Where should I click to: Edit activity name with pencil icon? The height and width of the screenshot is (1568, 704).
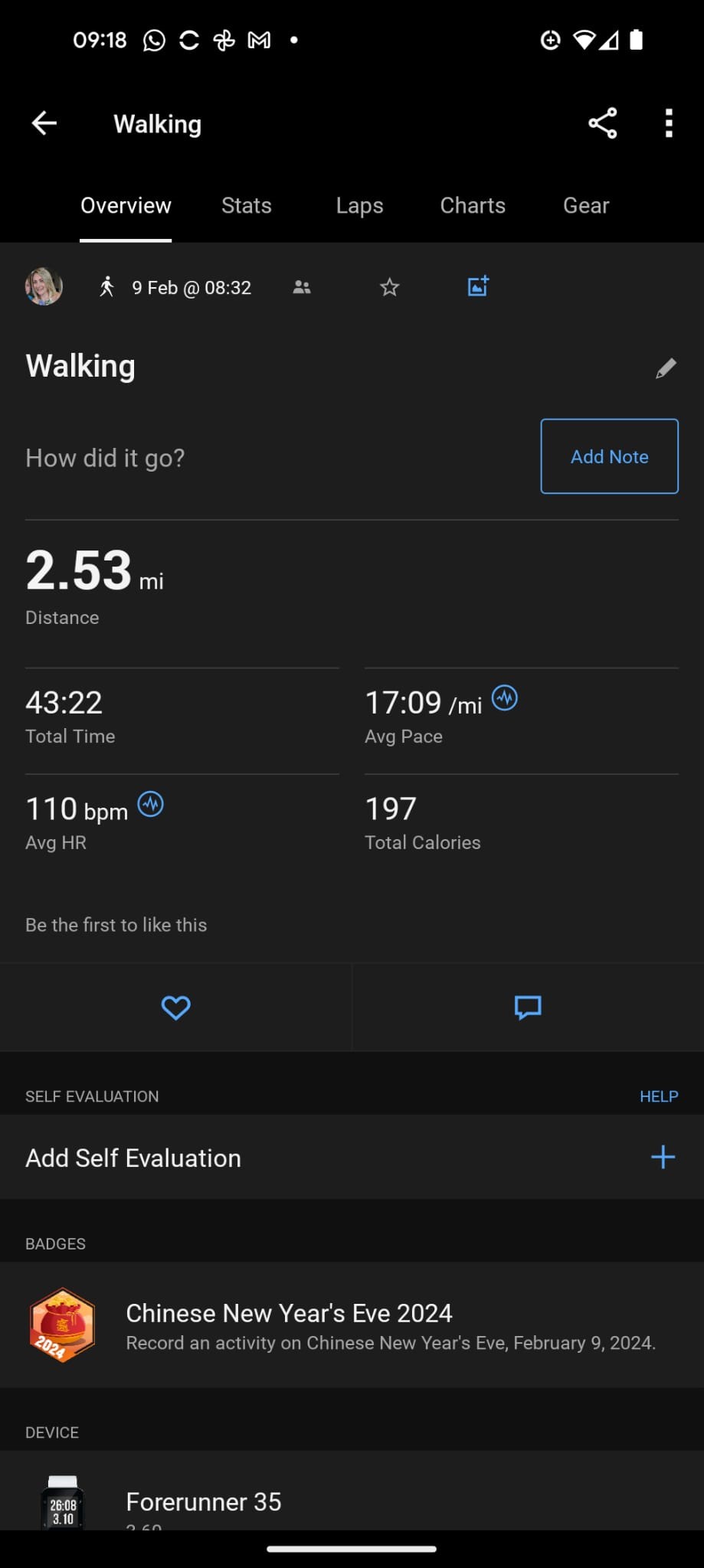tap(666, 369)
